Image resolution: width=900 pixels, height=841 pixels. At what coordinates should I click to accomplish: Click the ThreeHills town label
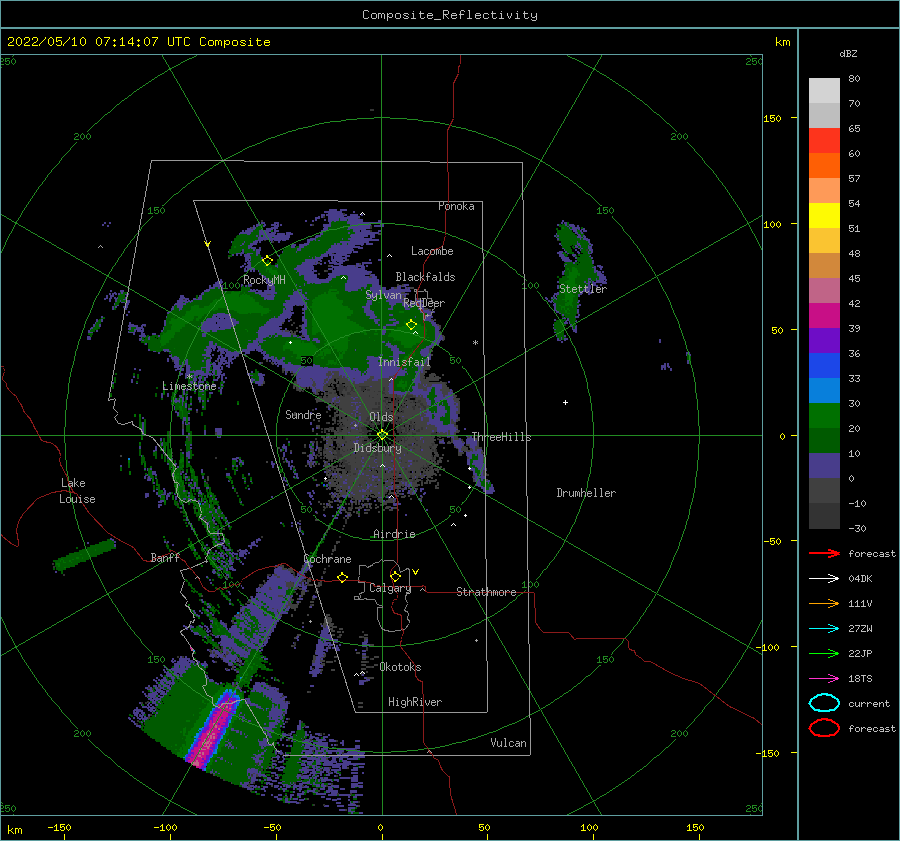point(501,437)
